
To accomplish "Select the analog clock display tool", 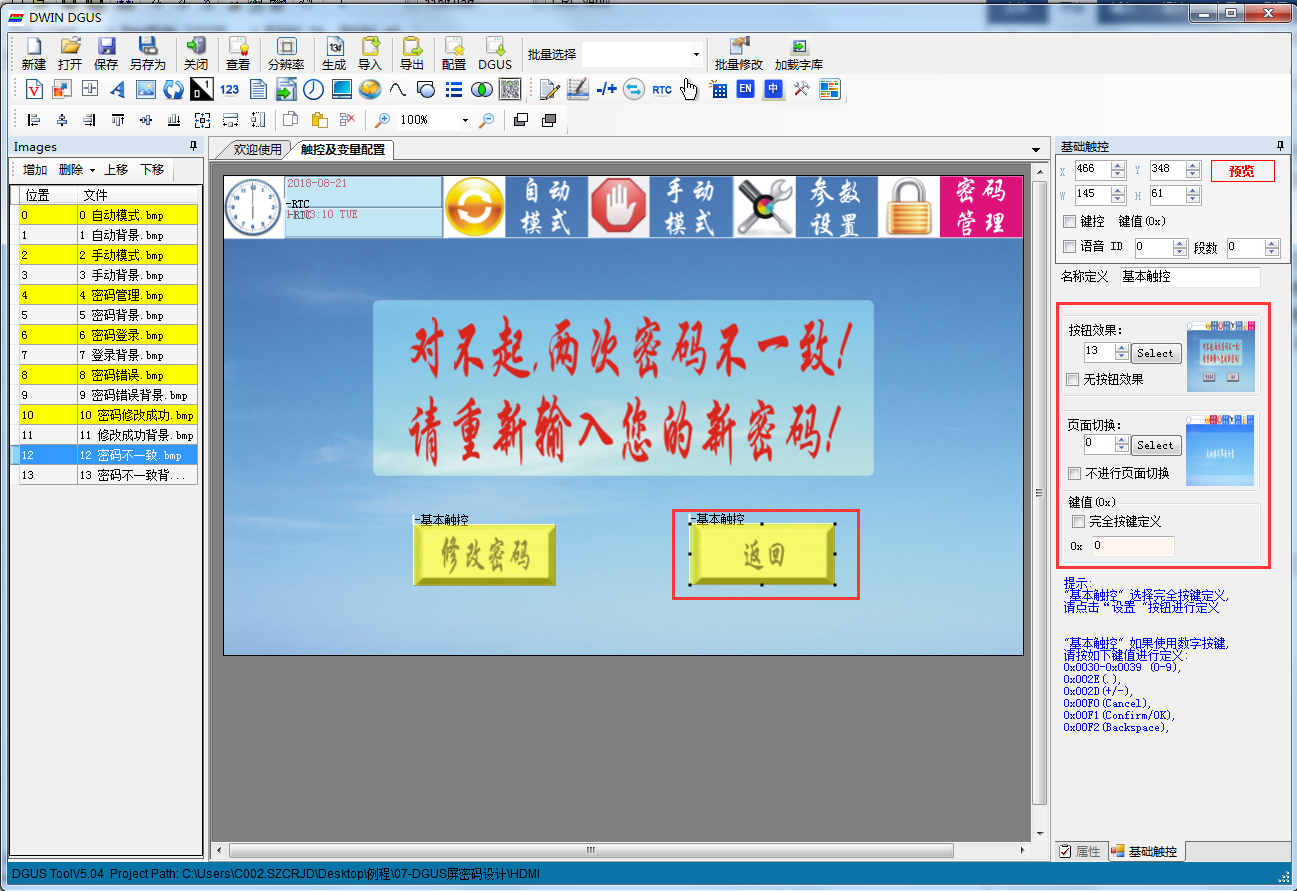I will 314,90.
